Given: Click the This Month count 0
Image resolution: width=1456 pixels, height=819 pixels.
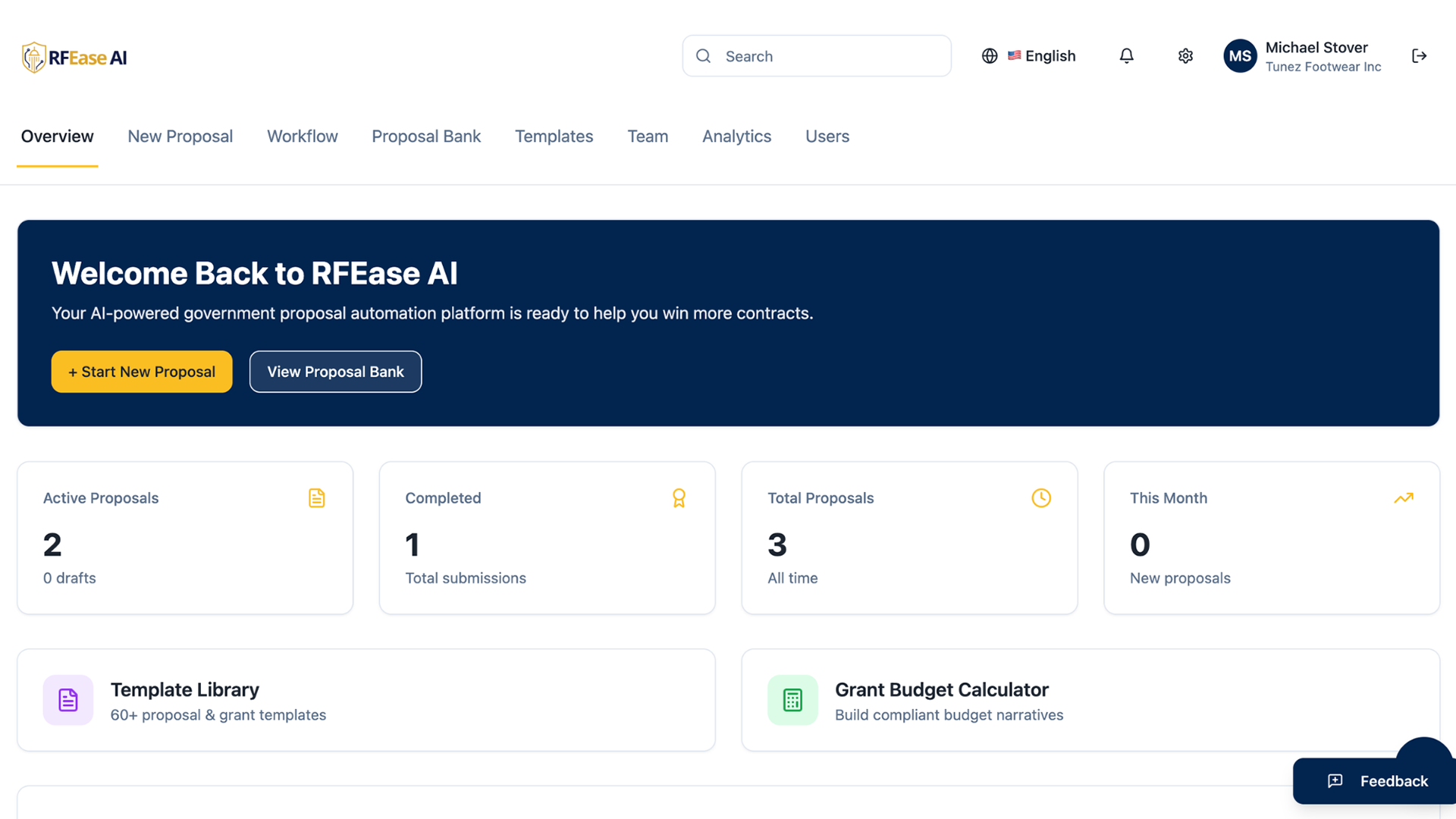Looking at the screenshot, I should (x=1140, y=544).
